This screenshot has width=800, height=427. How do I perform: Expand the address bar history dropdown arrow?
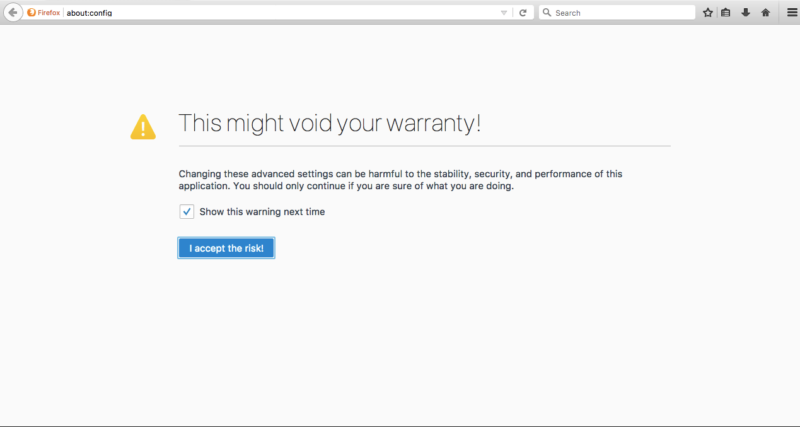(504, 13)
